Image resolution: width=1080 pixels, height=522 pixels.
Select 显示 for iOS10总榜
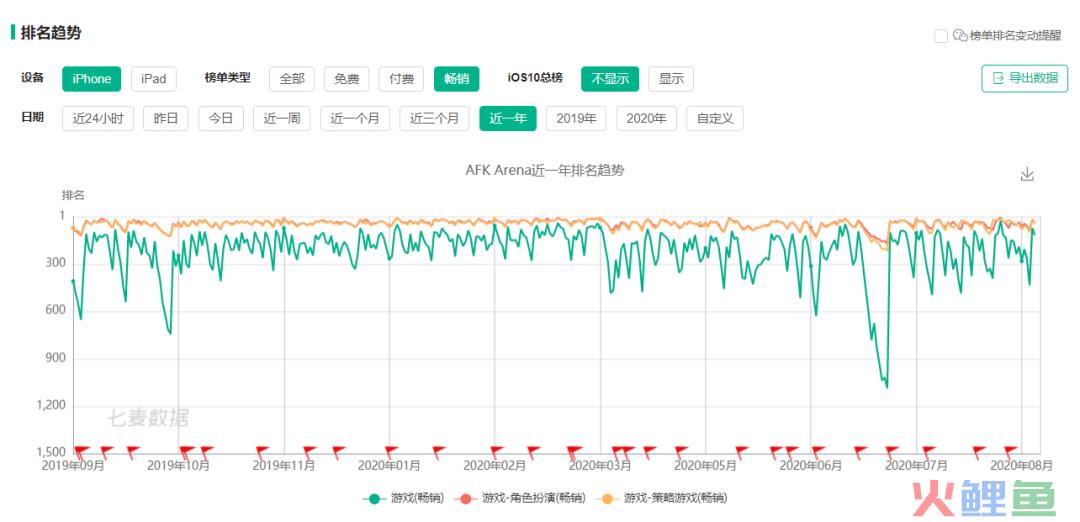click(671, 79)
